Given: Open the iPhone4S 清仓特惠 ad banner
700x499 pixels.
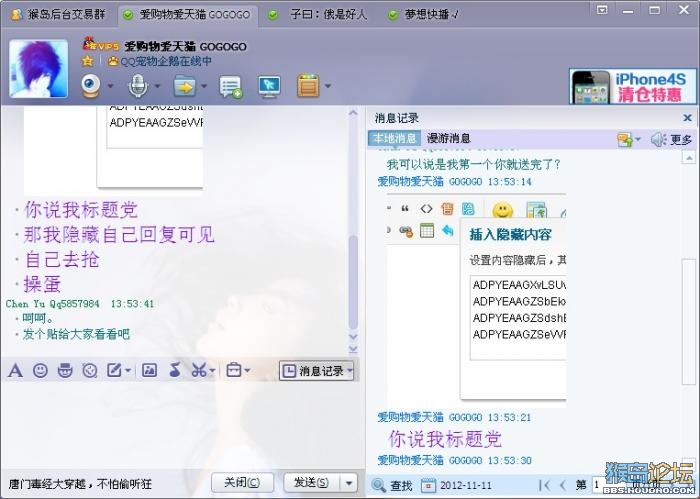Looking at the screenshot, I should (x=633, y=87).
